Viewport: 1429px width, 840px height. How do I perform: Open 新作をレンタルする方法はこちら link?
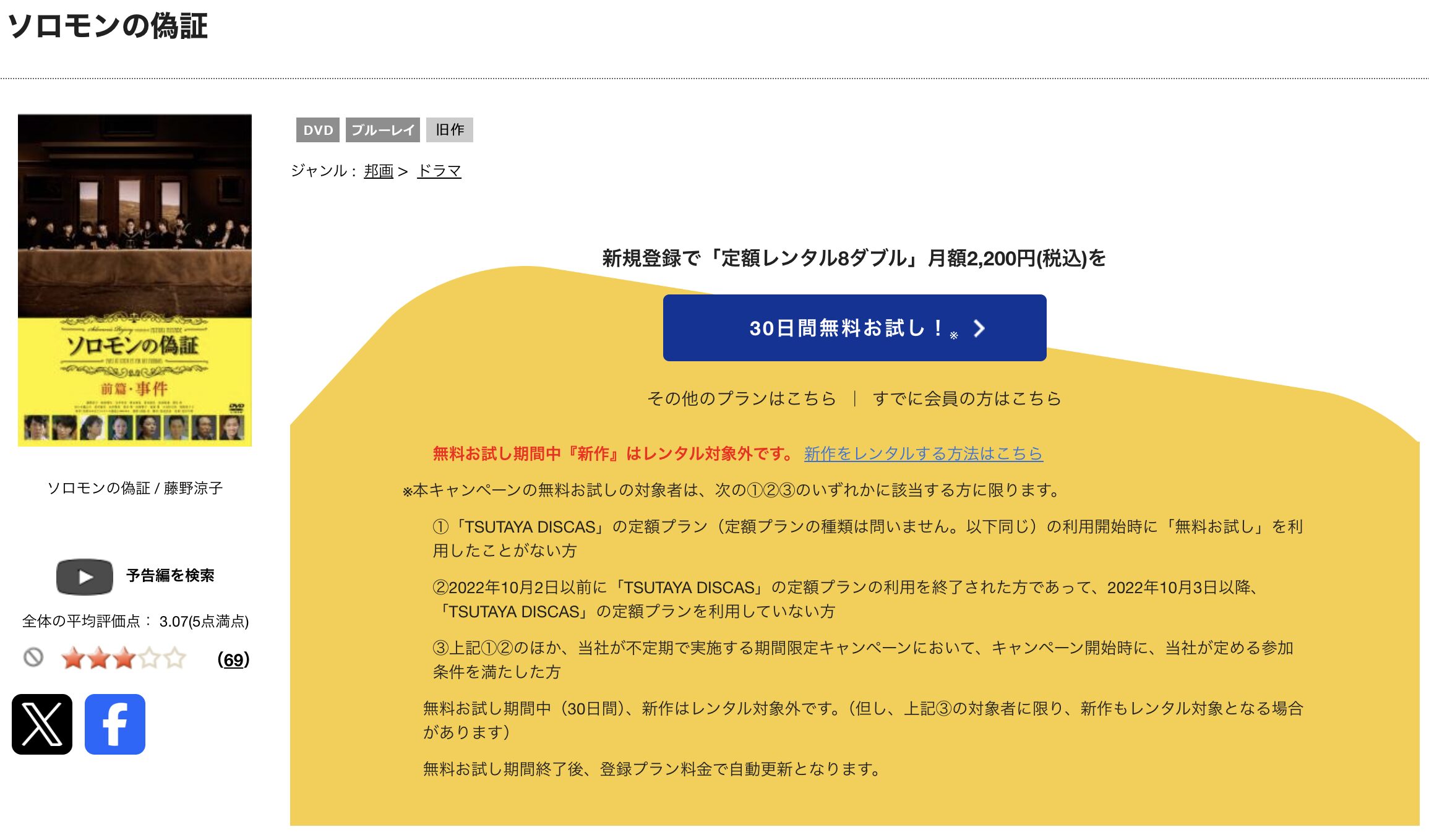pyautogui.click(x=924, y=453)
